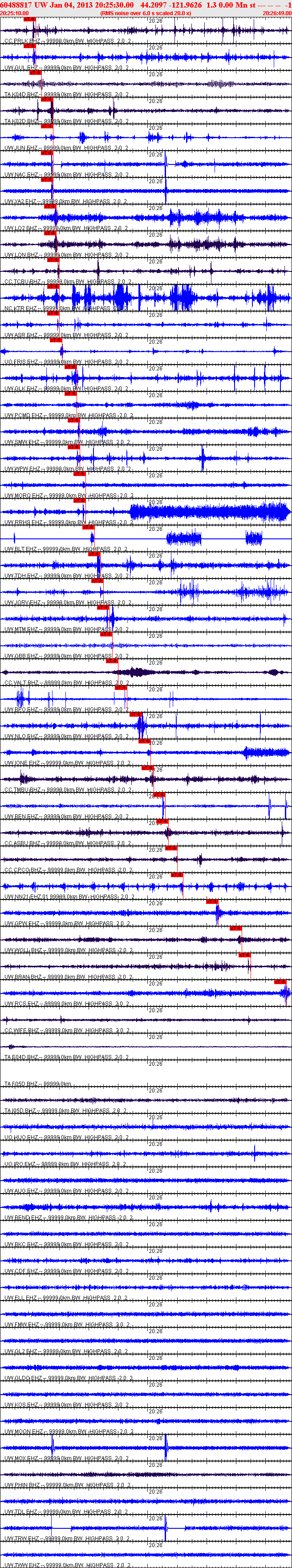Click the magnitude text 1.3 0.00 Mn
This screenshot has height=1568, width=292.
coord(226,5)
